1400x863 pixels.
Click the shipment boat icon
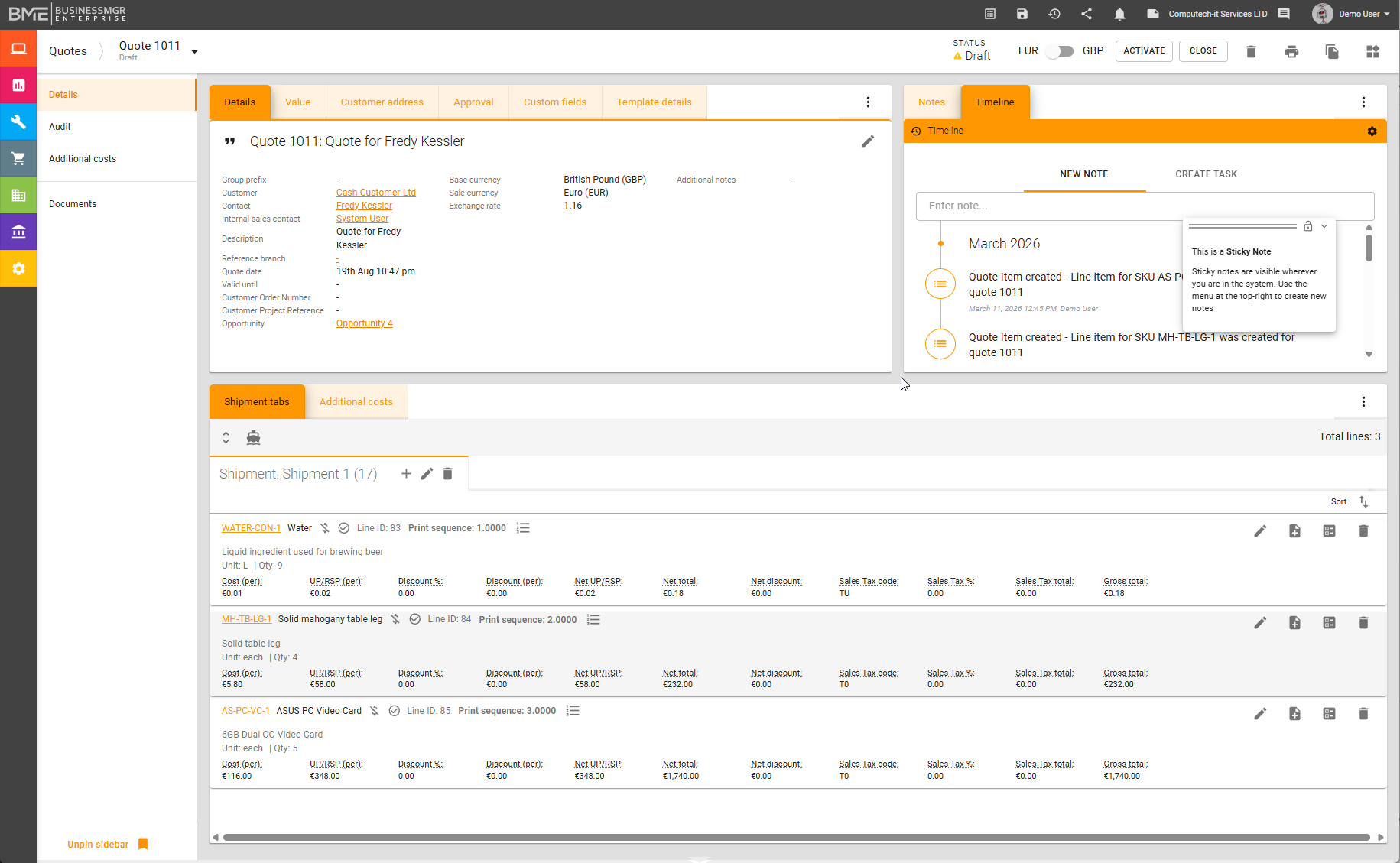pos(253,437)
